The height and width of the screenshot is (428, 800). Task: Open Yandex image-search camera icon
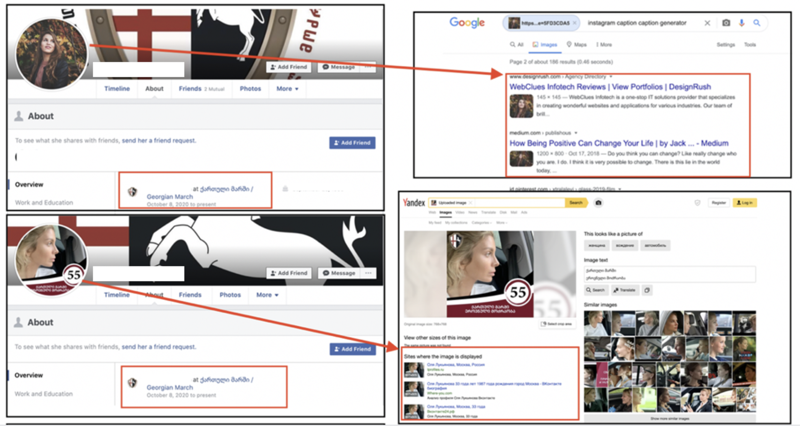click(x=598, y=203)
